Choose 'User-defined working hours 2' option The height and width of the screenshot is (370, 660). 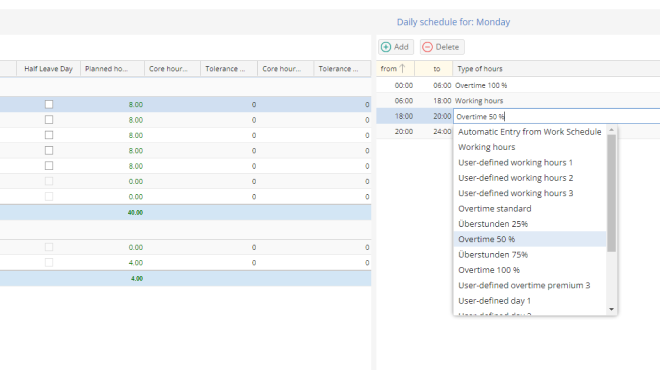point(530,178)
